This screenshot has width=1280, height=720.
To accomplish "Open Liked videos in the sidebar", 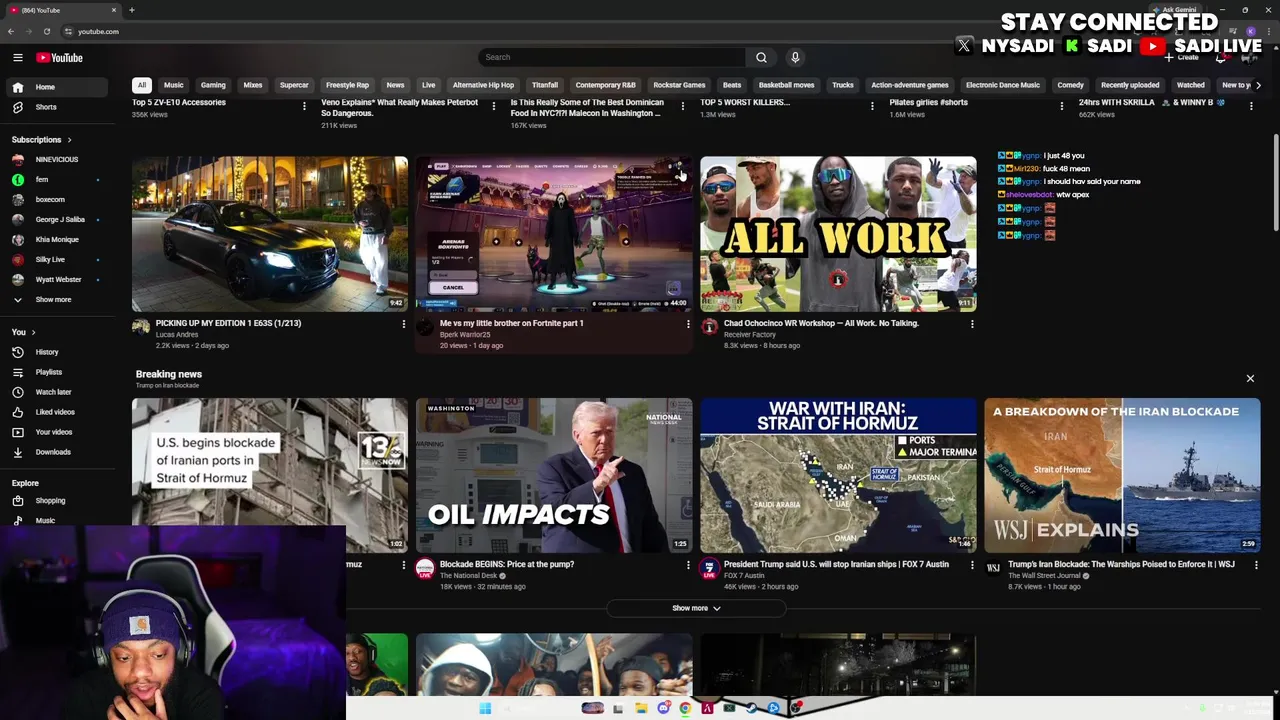I will pyautogui.click(x=55, y=412).
